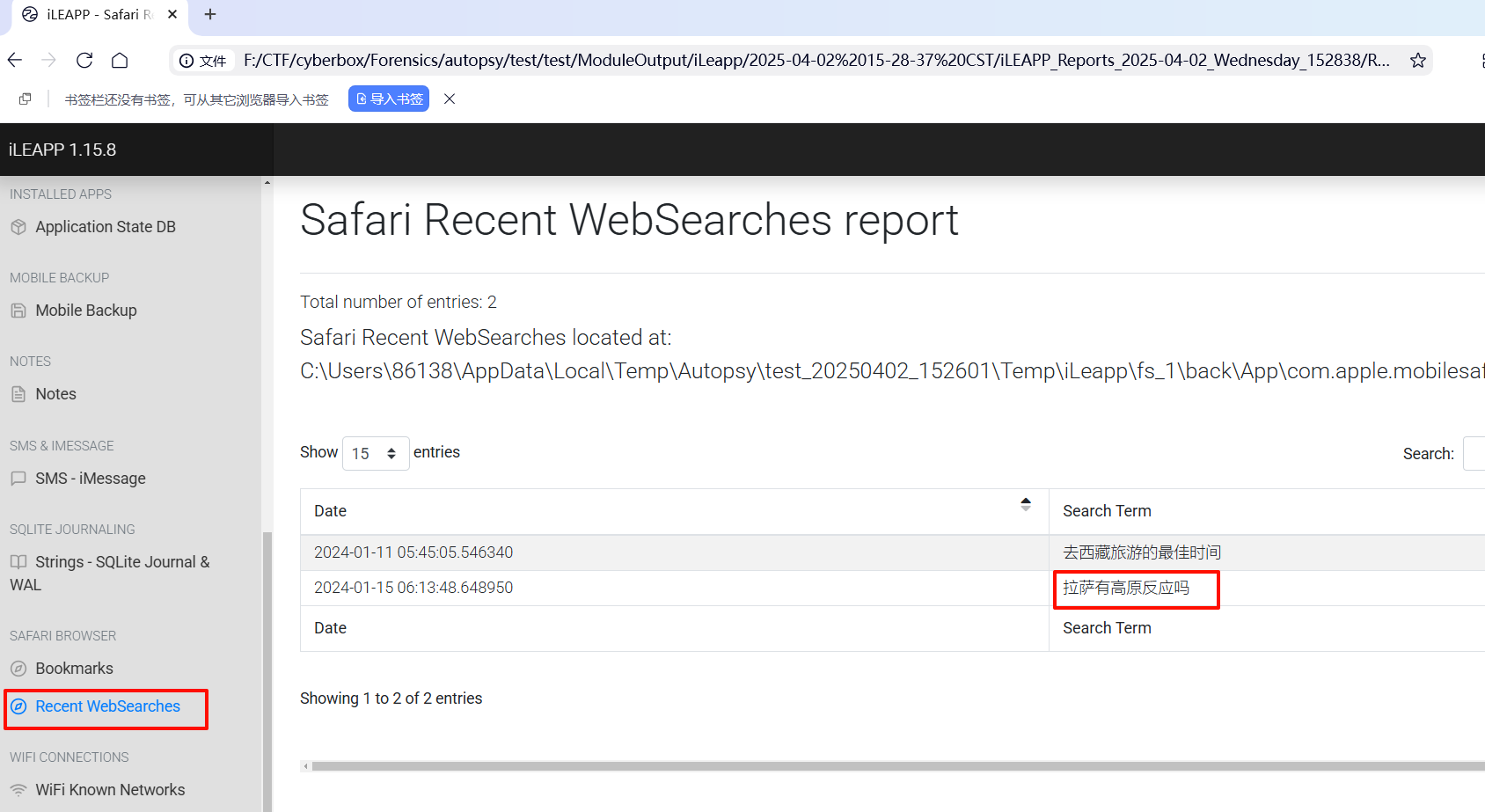This screenshot has width=1485, height=812.
Task: Click the footer Search Term label
Action: pyautogui.click(x=1107, y=628)
